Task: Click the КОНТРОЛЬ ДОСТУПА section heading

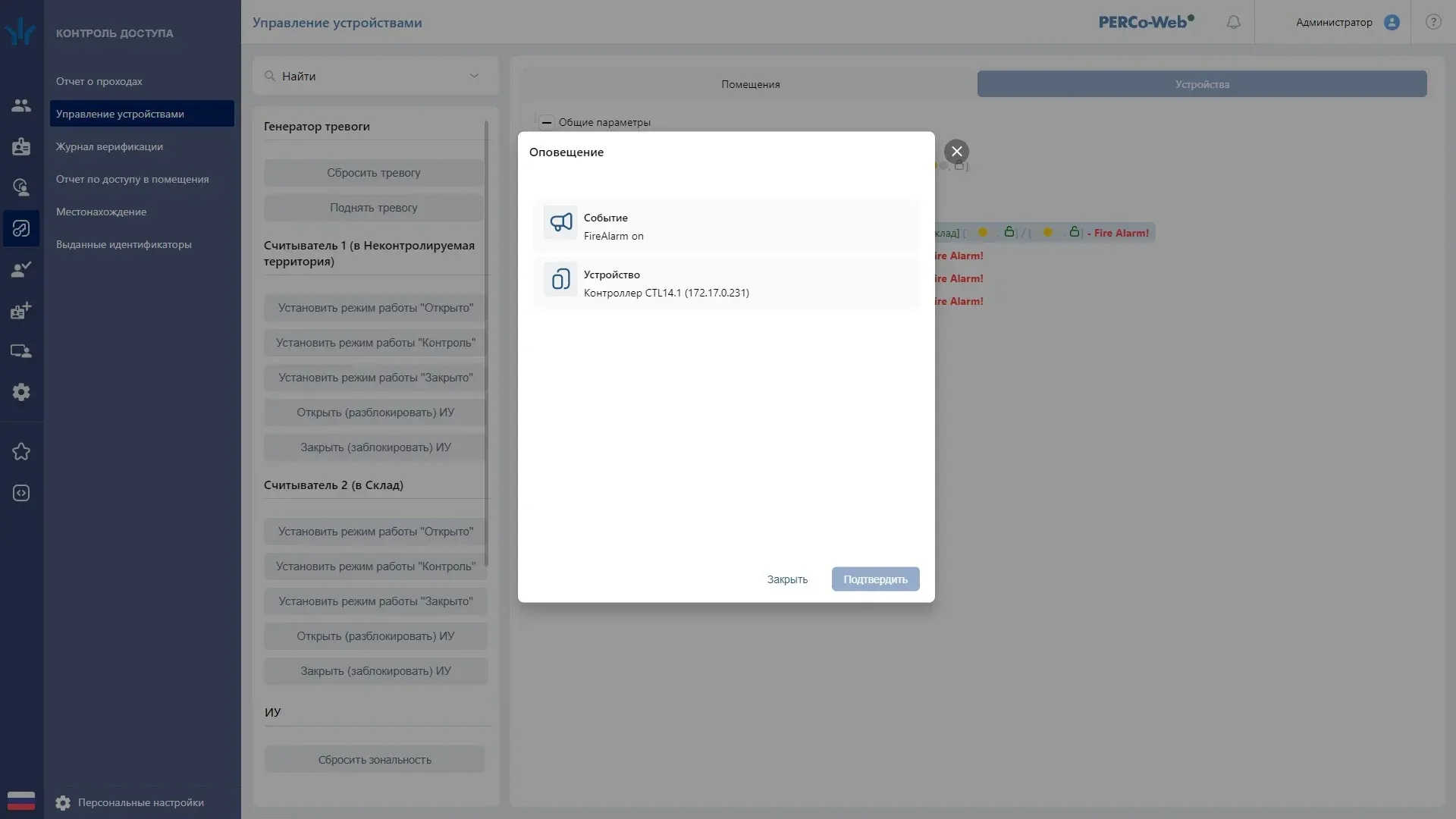Action: (x=115, y=33)
